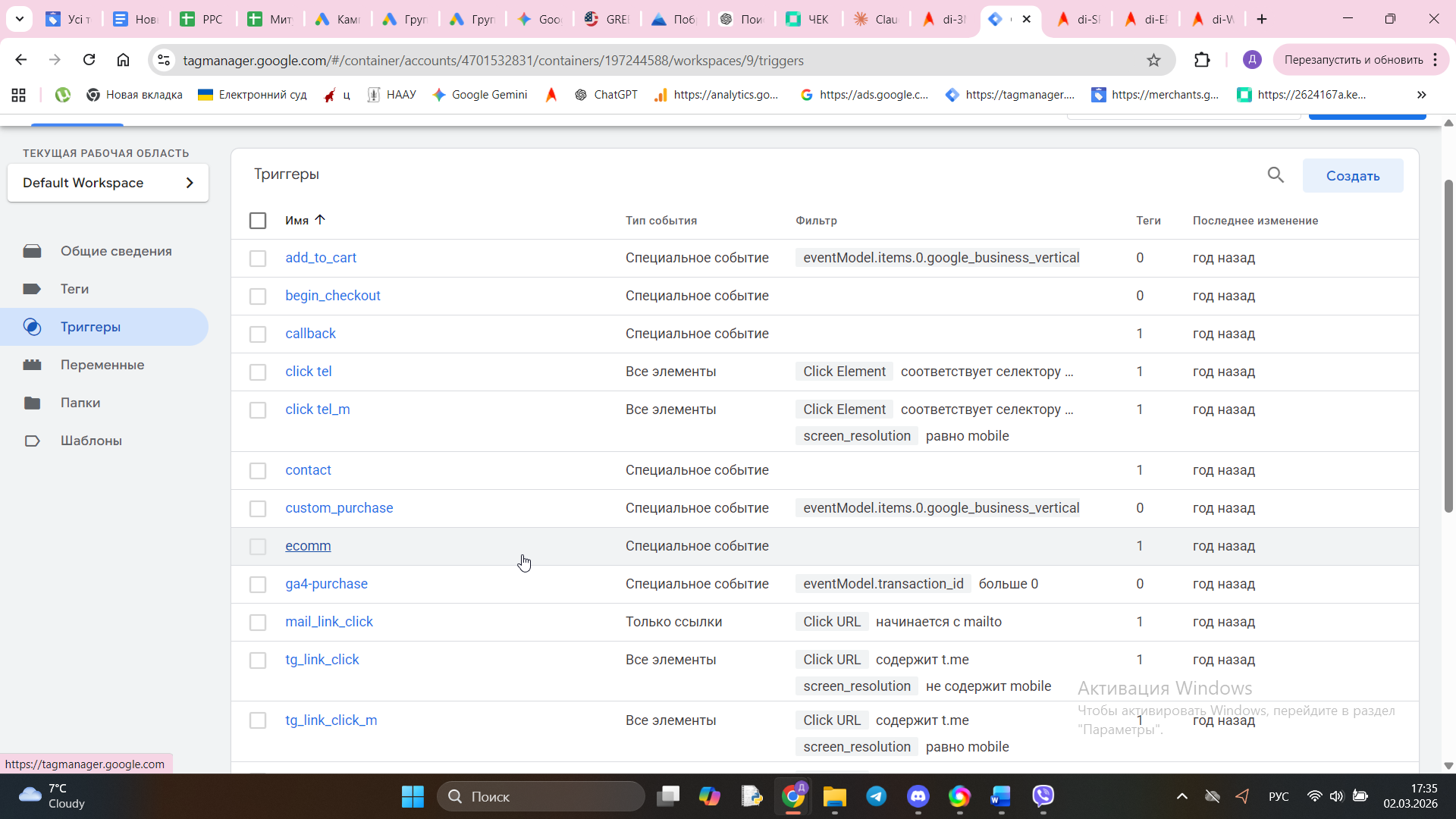Open Overview icon in sidebar
The height and width of the screenshot is (819, 1456).
(32, 251)
